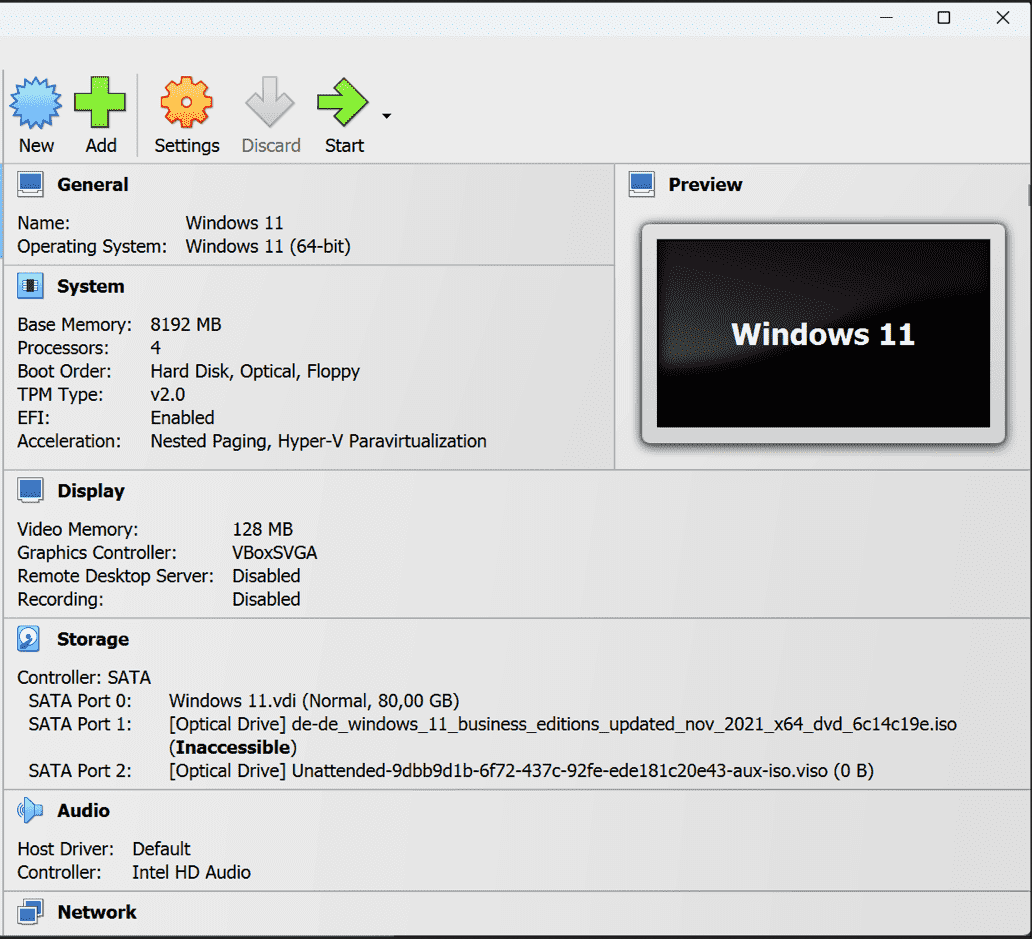
Task: Click the green Add machine icon
Action: click(x=100, y=102)
